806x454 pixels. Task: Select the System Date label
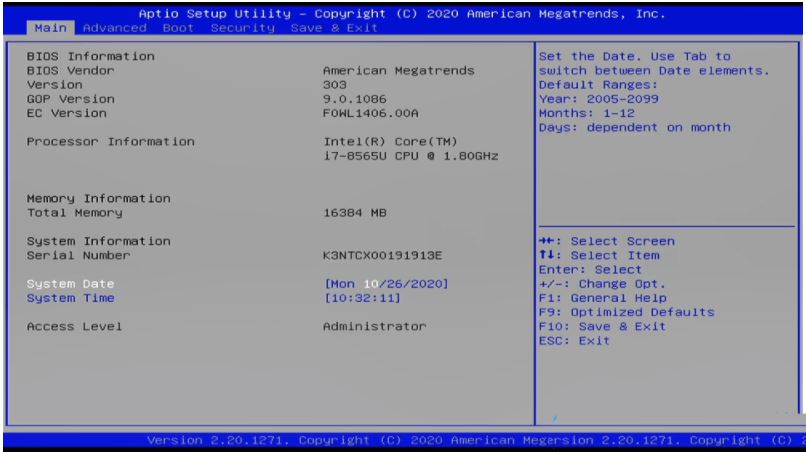coord(70,284)
